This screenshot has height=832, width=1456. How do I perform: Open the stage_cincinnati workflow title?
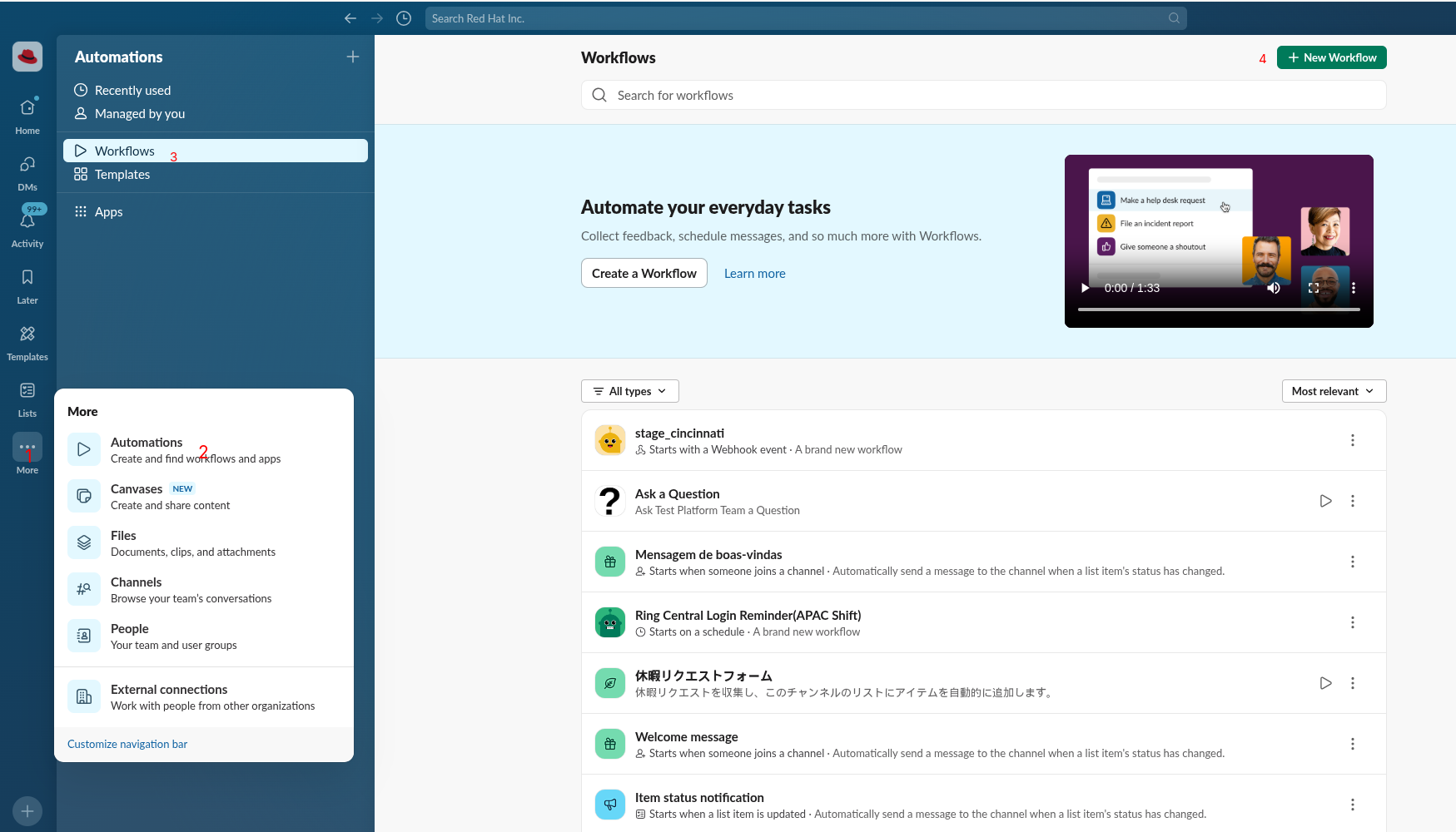(x=679, y=433)
